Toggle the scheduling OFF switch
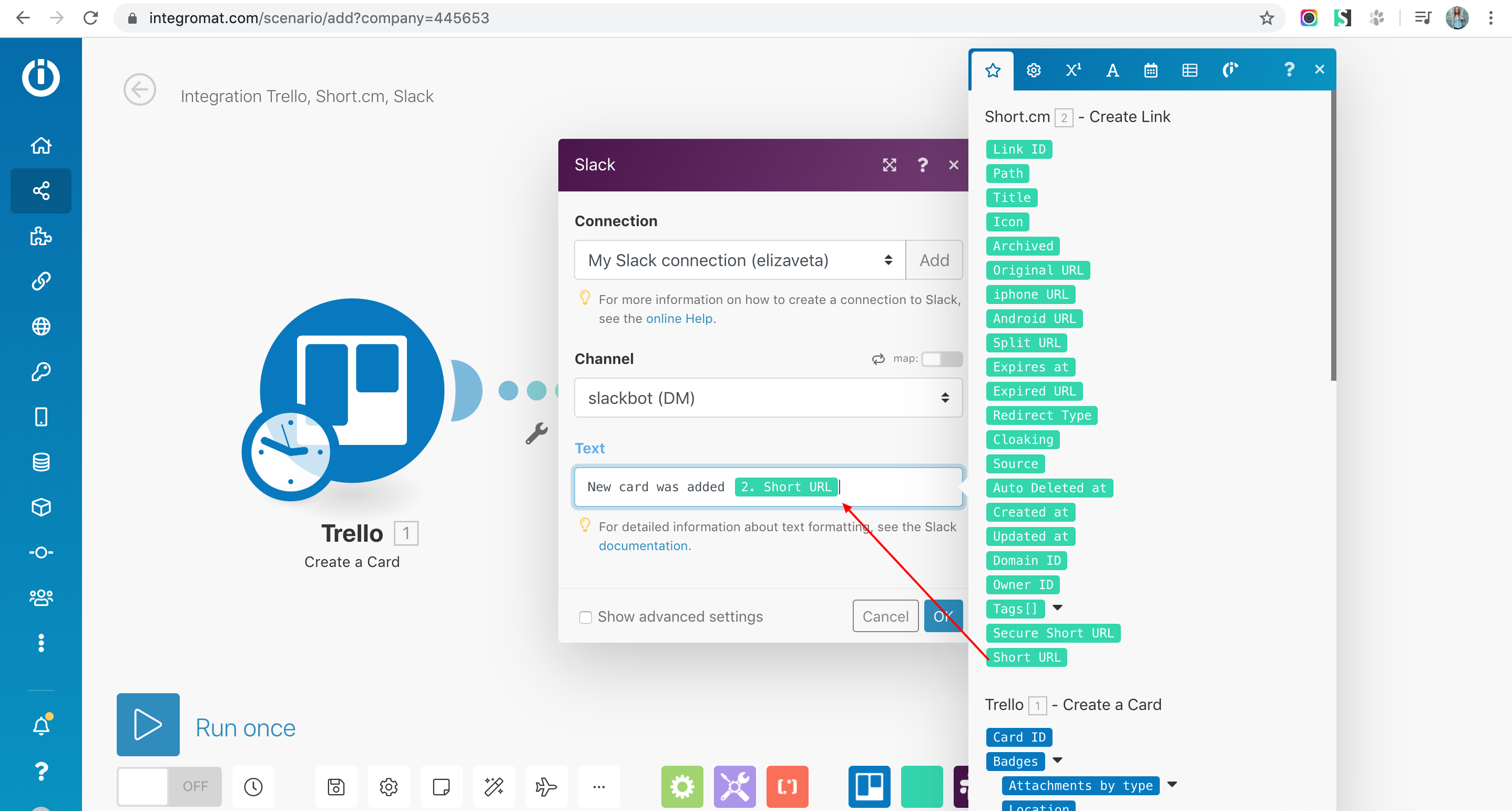The image size is (1512, 811). point(169,786)
